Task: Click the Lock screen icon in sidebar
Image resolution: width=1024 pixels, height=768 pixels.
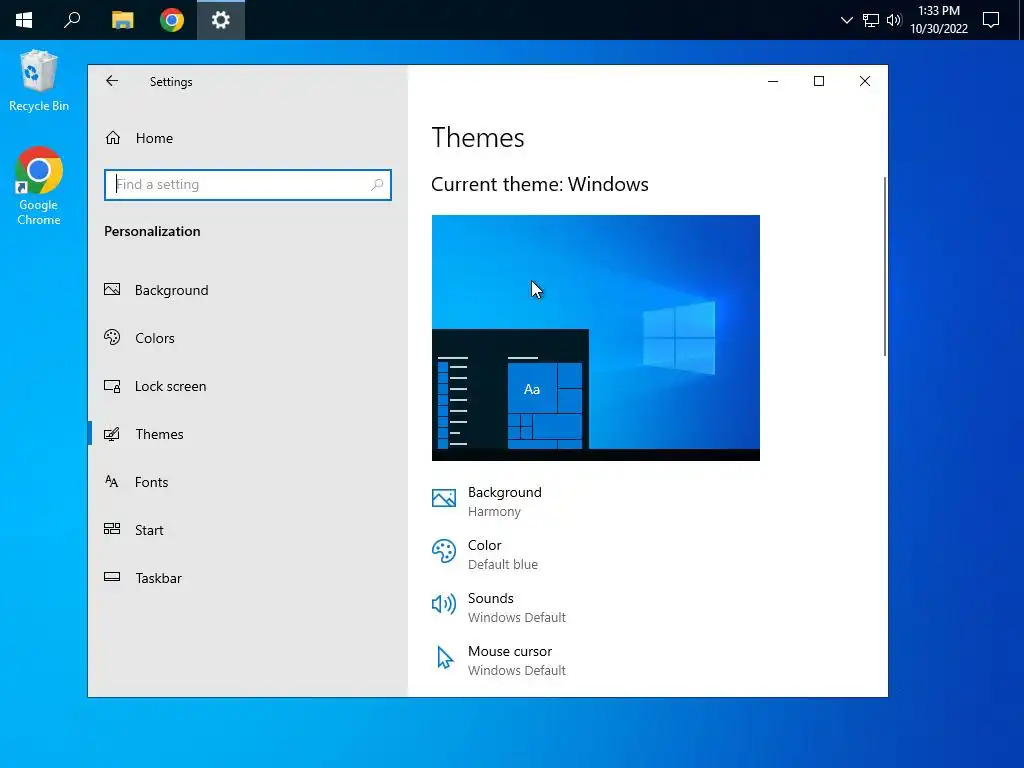Action: pos(112,386)
